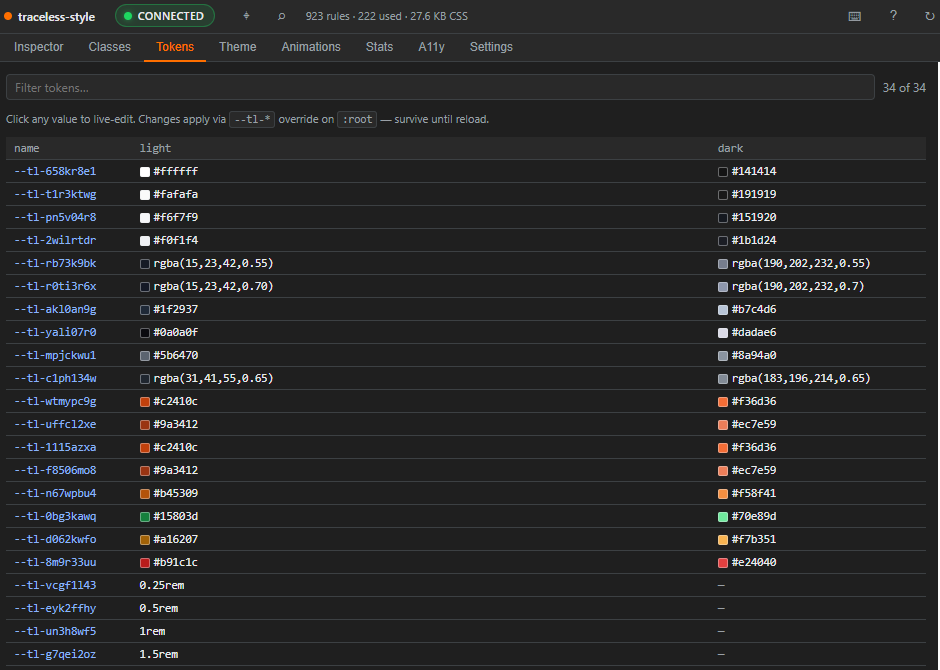Click light swatch of --tl-0bg3kawq
Screen dimensions: 940x670
point(144,517)
